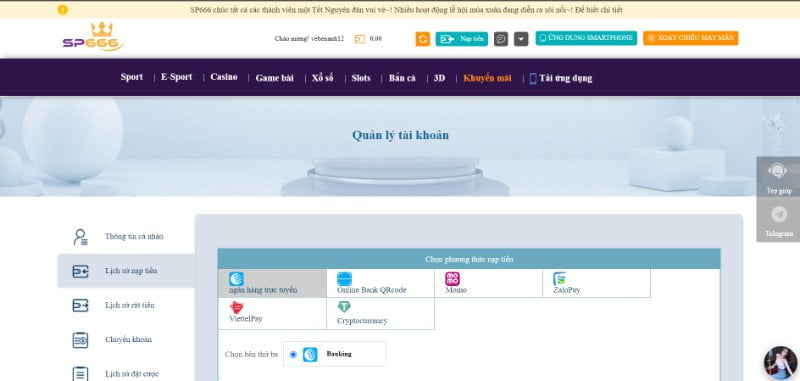Image resolution: width=800 pixels, height=381 pixels.
Task: Click the username vebenanh12 greeting
Action: 309,39
